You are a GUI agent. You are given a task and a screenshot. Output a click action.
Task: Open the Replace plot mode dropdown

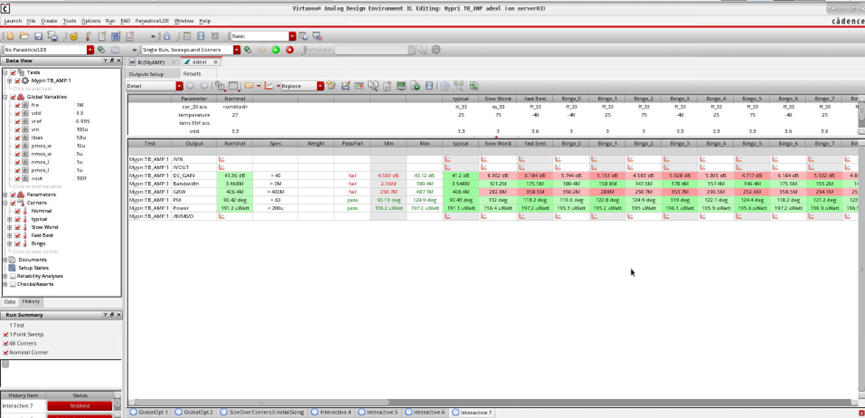(321, 86)
